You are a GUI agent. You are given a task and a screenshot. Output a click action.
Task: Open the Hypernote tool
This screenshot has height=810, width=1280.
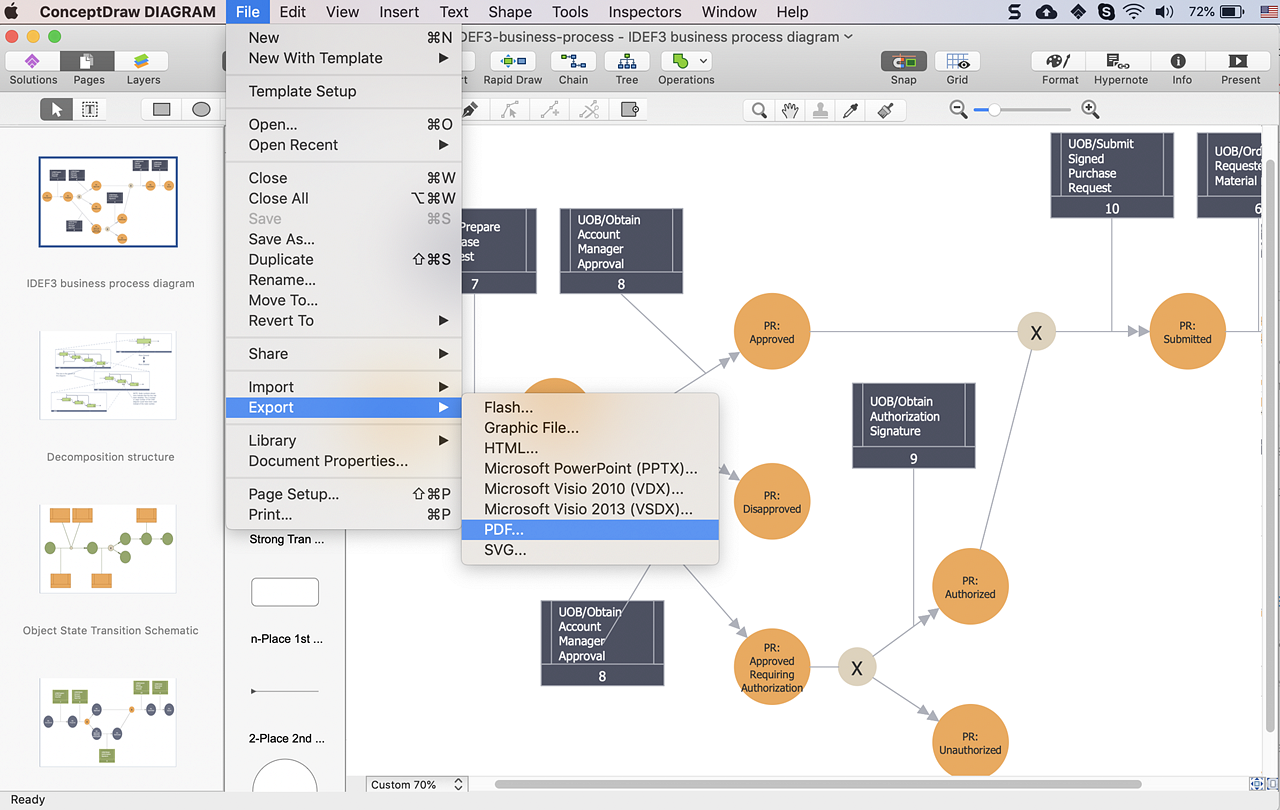pos(1120,62)
